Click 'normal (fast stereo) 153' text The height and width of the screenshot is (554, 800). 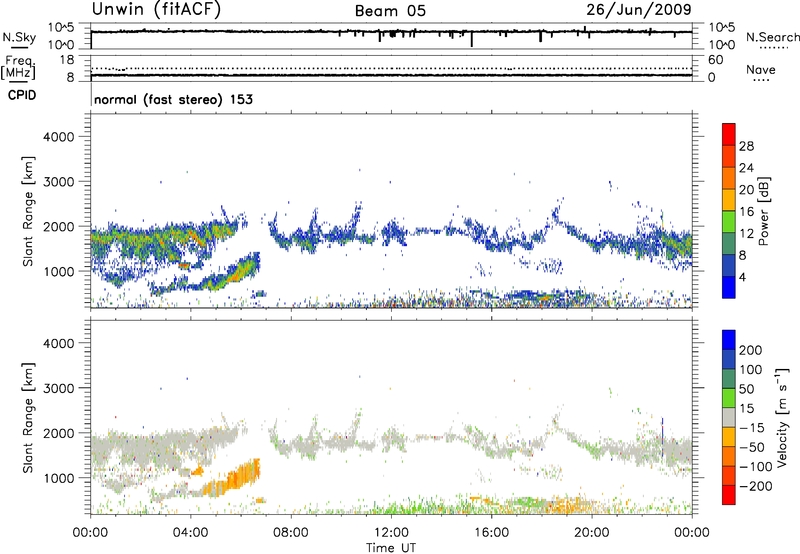tap(173, 99)
